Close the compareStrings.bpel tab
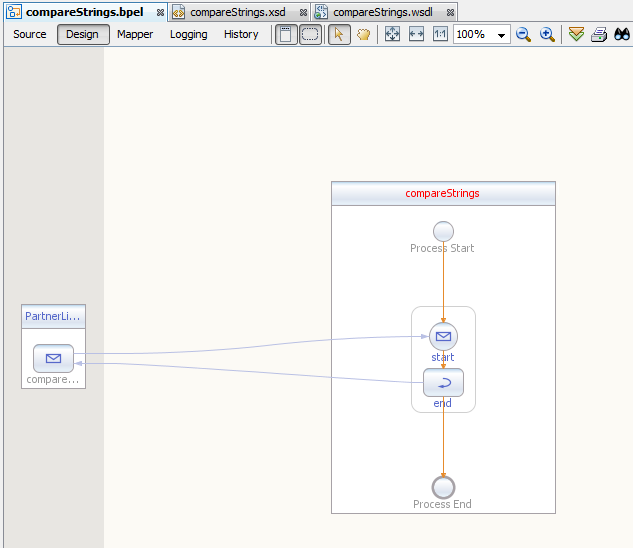This screenshot has width=633, height=548. click(160, 12)
